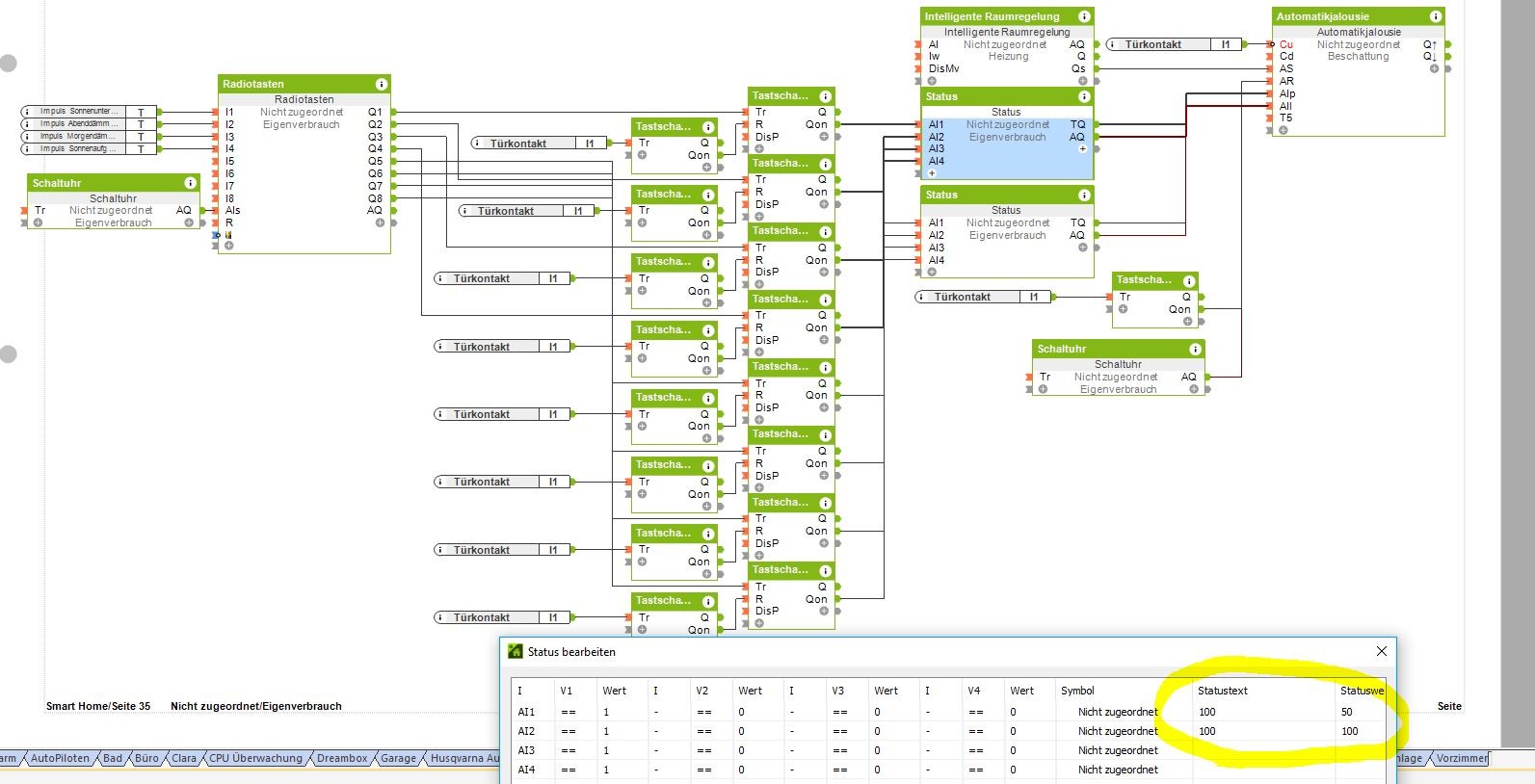Open info icon on Radiotasten block

click(382, 84)
